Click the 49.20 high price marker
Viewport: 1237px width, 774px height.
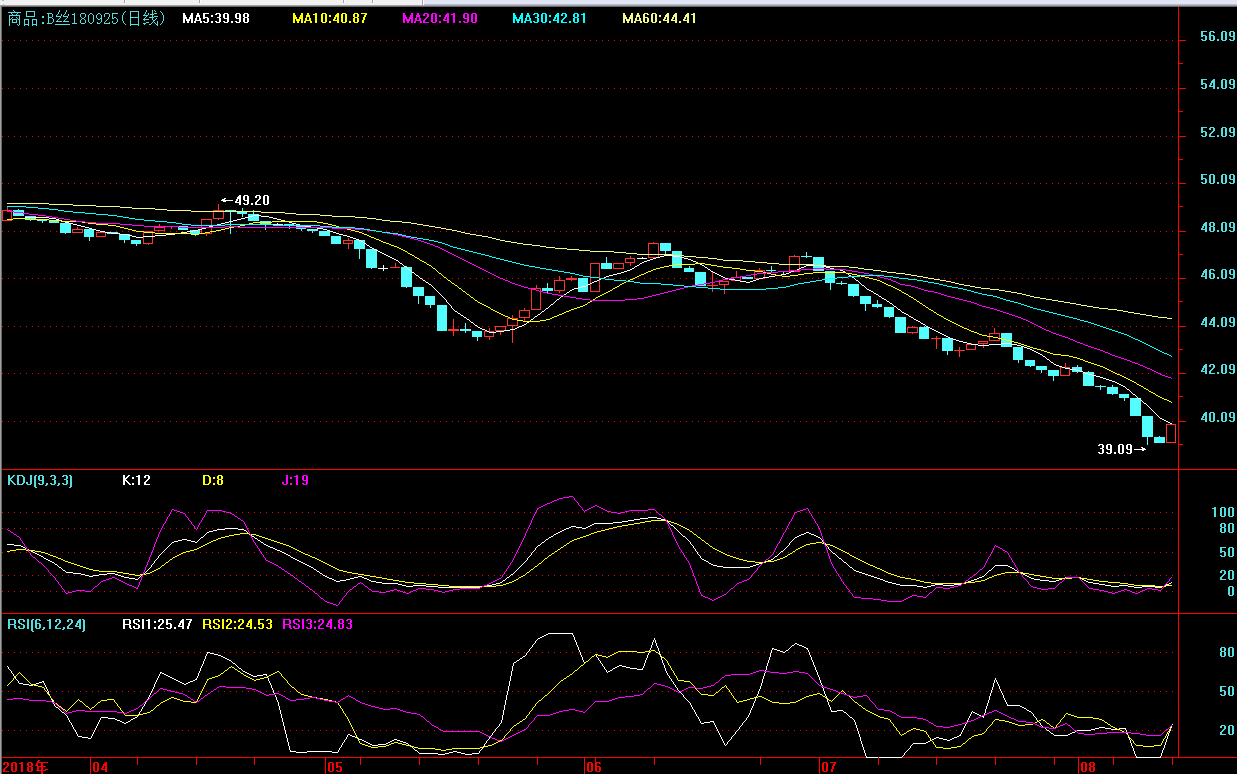[x=251, y=200]
